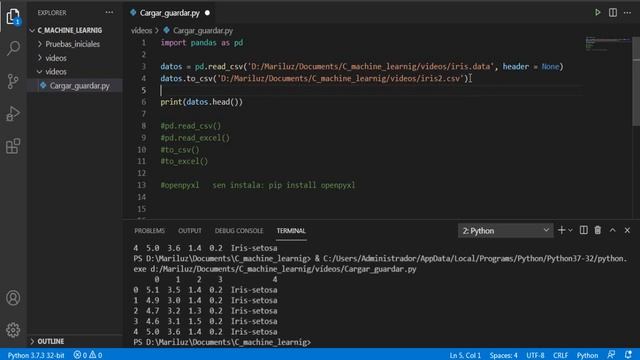Screen dimensions: 640x360
Task: Click the pd.read_csv code on line 3
Action: [x=362, y=67]
